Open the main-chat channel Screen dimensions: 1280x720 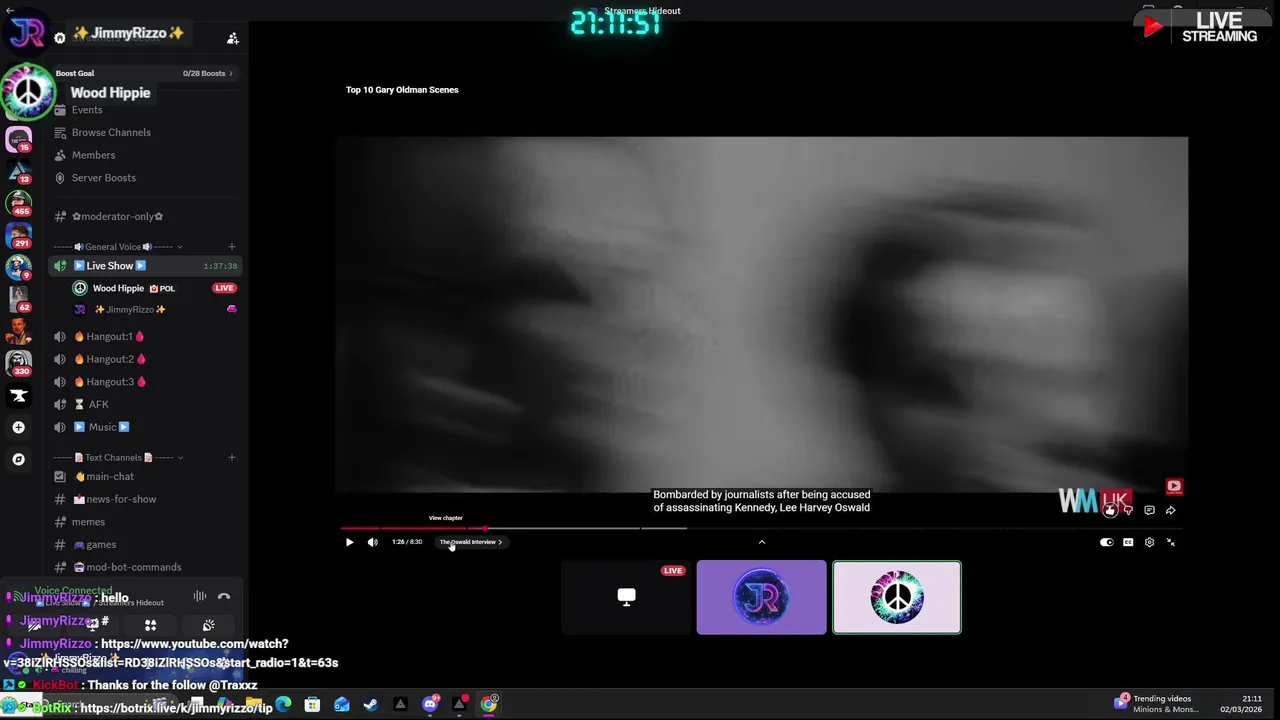(x=109, y=477)
